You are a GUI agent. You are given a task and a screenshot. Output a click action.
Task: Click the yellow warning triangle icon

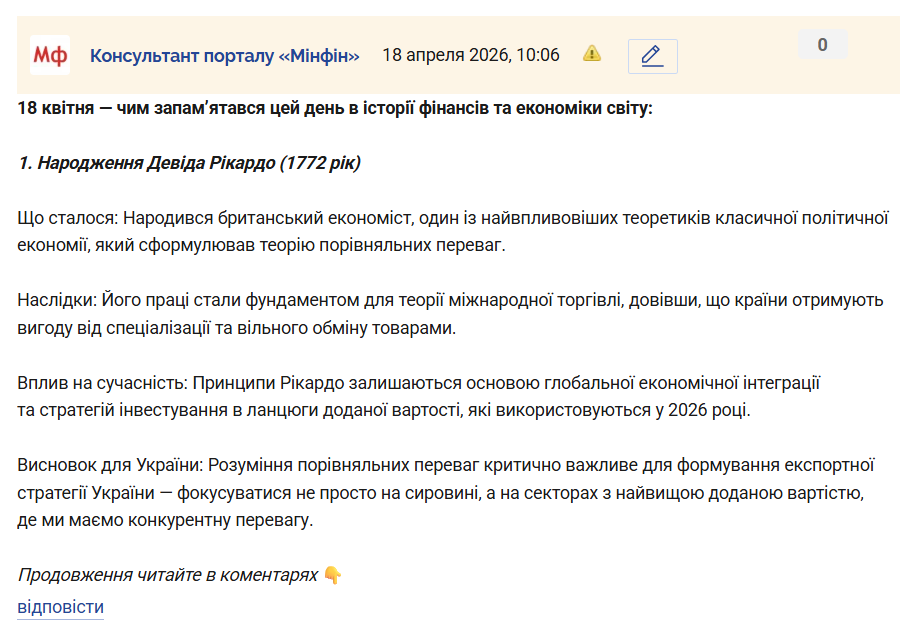[592, 54]
